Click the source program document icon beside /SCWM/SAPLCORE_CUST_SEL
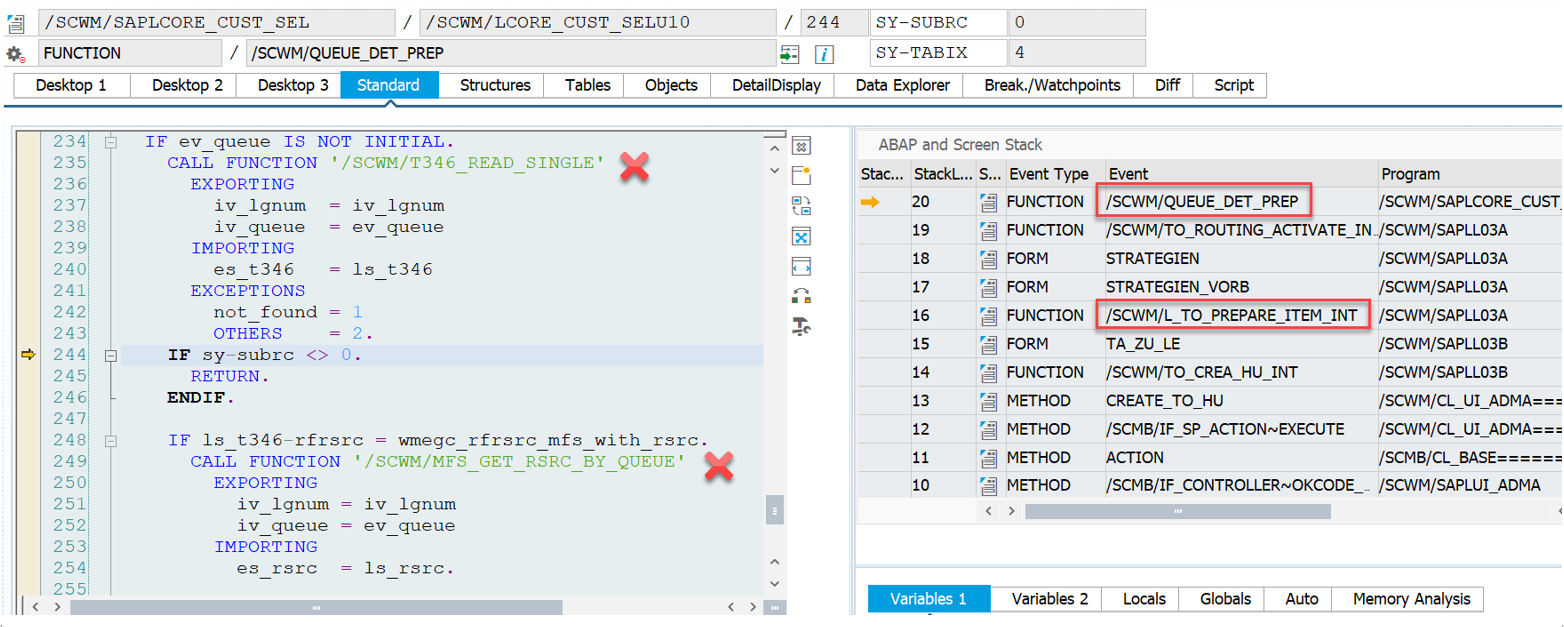This screenshot has height=627, width=1564. [x=16, y=23]
